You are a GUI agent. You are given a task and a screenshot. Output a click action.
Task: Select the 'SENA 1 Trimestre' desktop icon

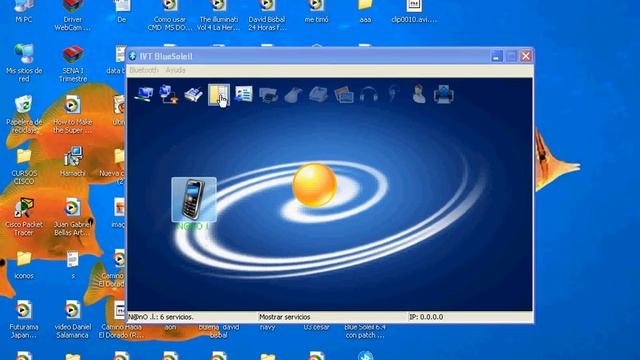73,63
